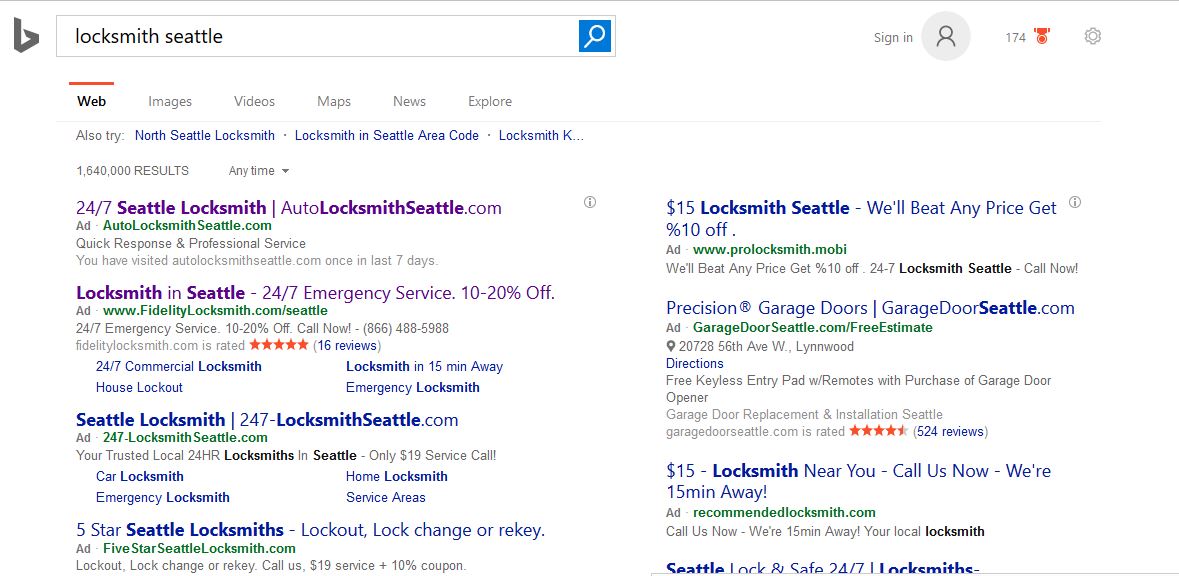This screenshot has height=576, width=1179.
Task: Open the user profile avatar icon
Action: (946, 36)
